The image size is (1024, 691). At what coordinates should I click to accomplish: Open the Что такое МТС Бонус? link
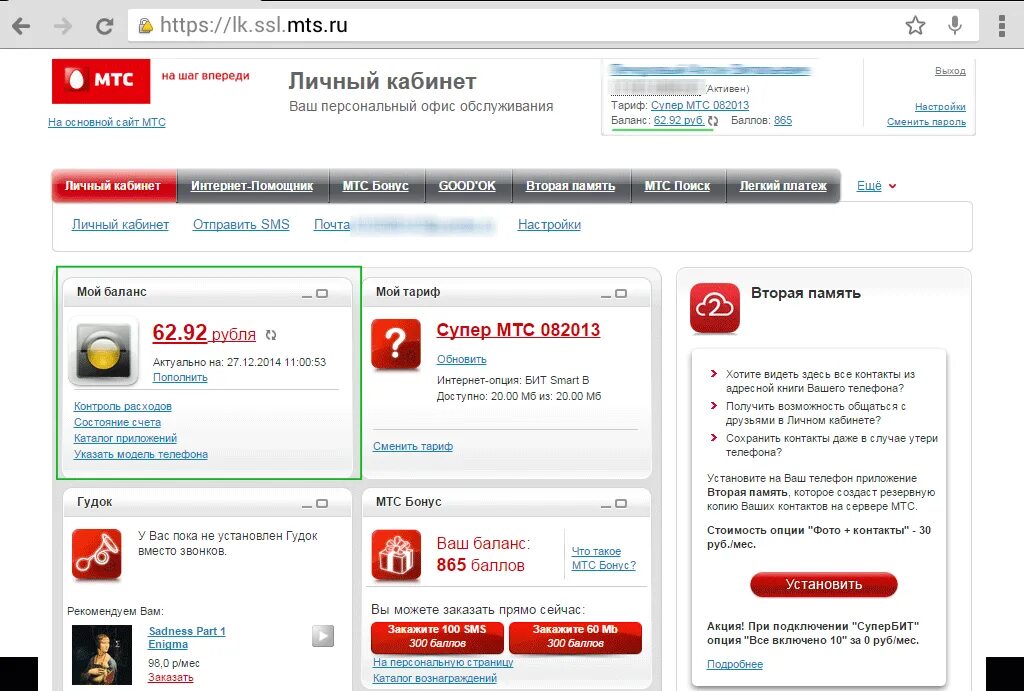tap(603, 558)
